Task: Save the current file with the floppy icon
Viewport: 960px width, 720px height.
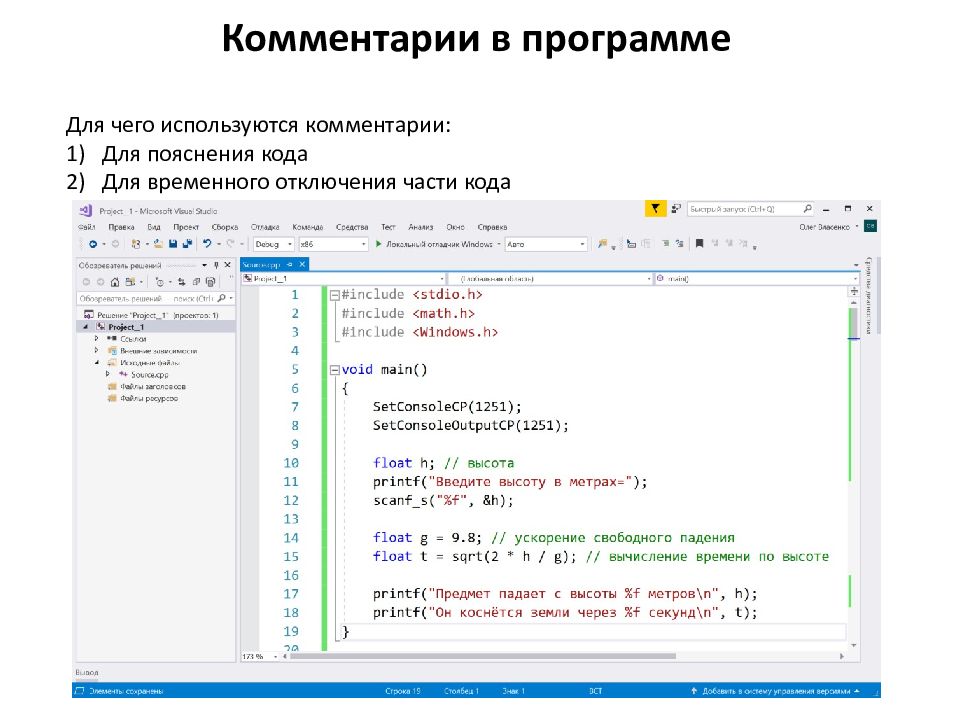Action: [x=173, y=244]
